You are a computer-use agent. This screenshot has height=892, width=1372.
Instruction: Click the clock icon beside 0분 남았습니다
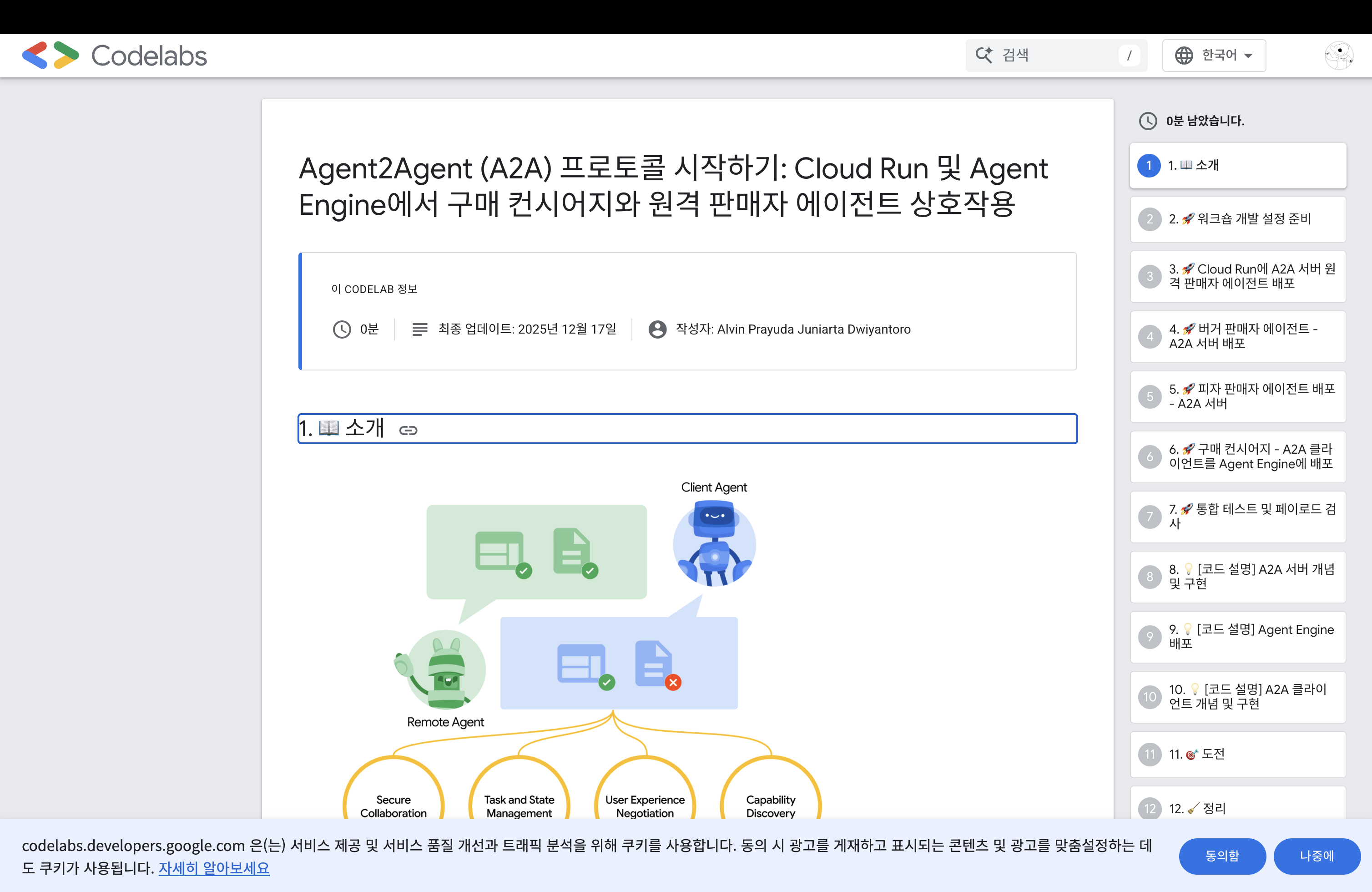coord(1148,121)
